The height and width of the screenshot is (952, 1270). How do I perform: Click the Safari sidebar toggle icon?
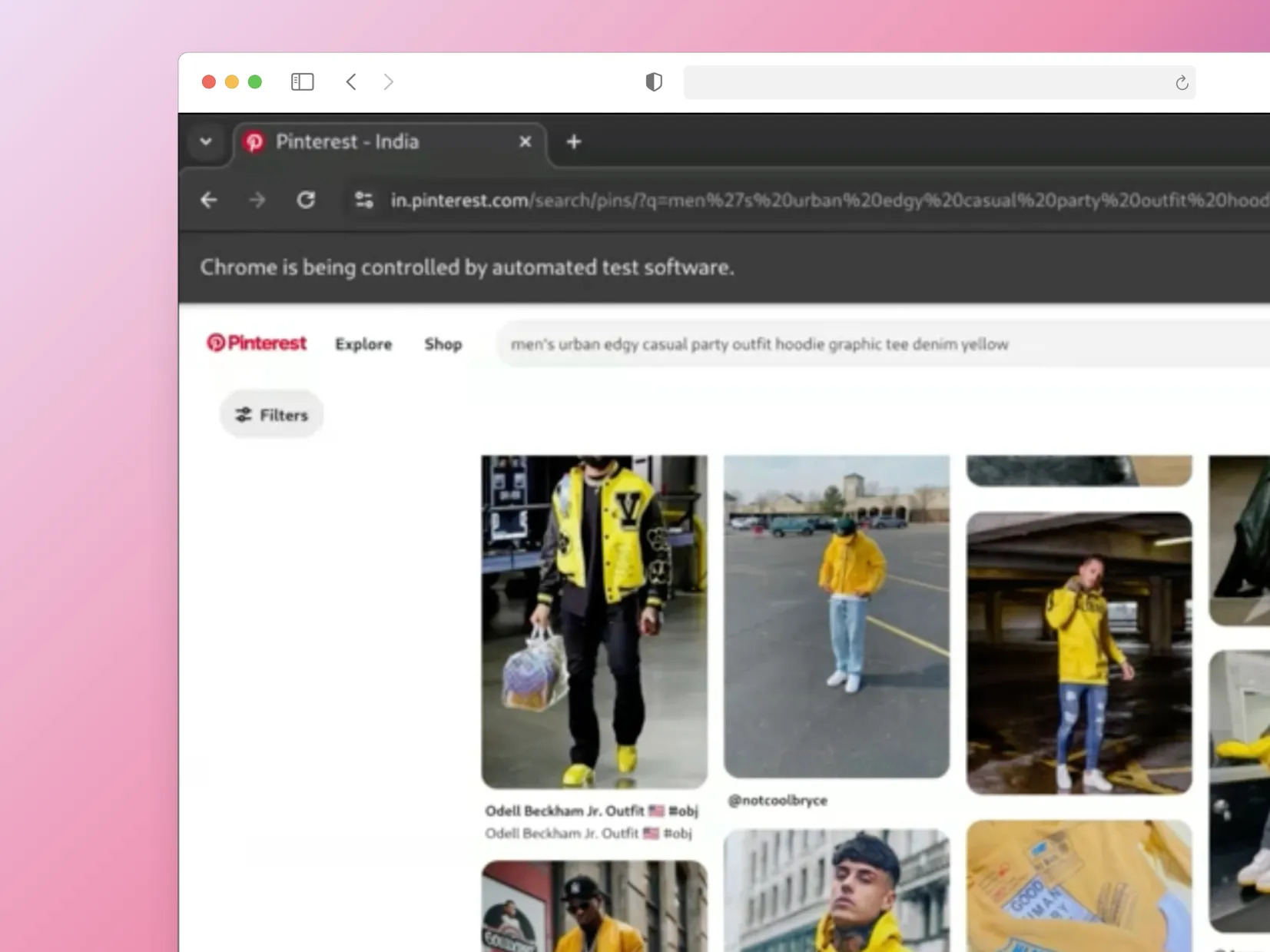302,81
